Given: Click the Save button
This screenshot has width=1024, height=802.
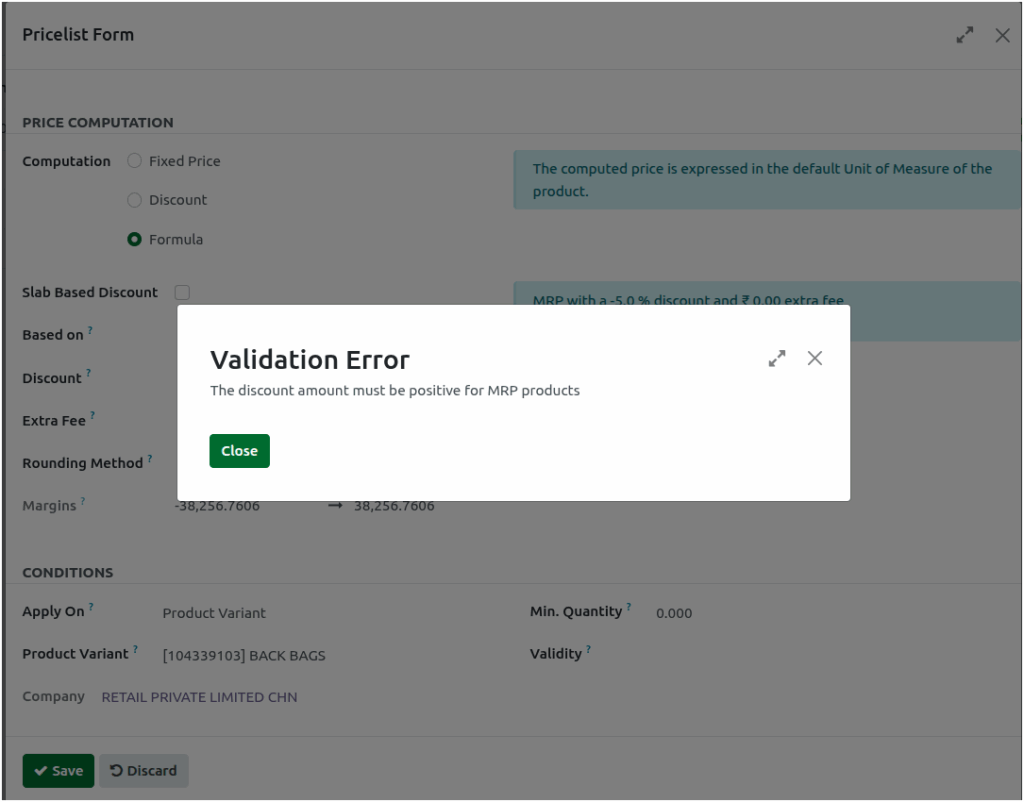Looking at the screenshot, I should click(x=58, y=770).
